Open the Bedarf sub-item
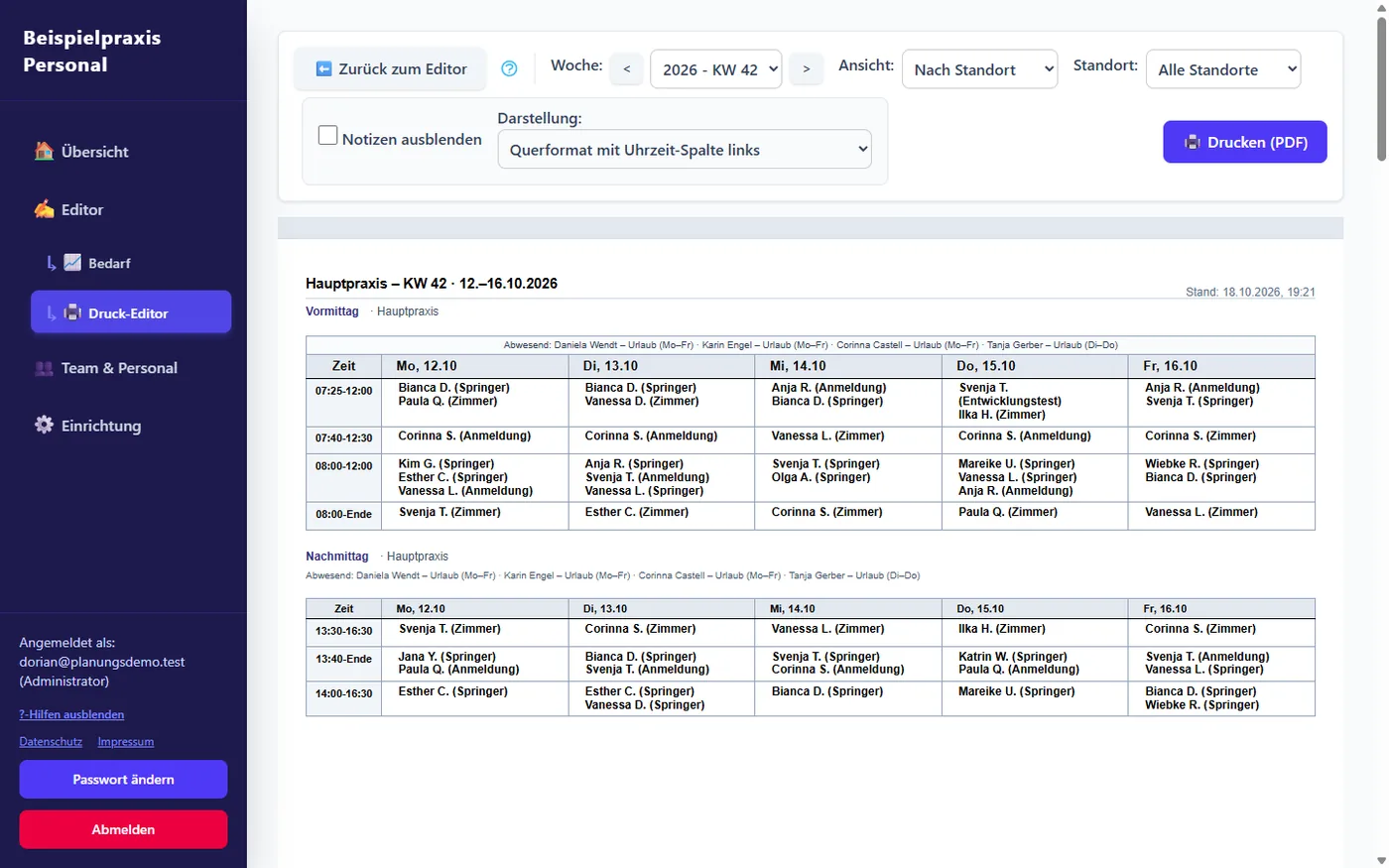The width and height of the screenshot is (1389, 868). click(x=131, y=263)
